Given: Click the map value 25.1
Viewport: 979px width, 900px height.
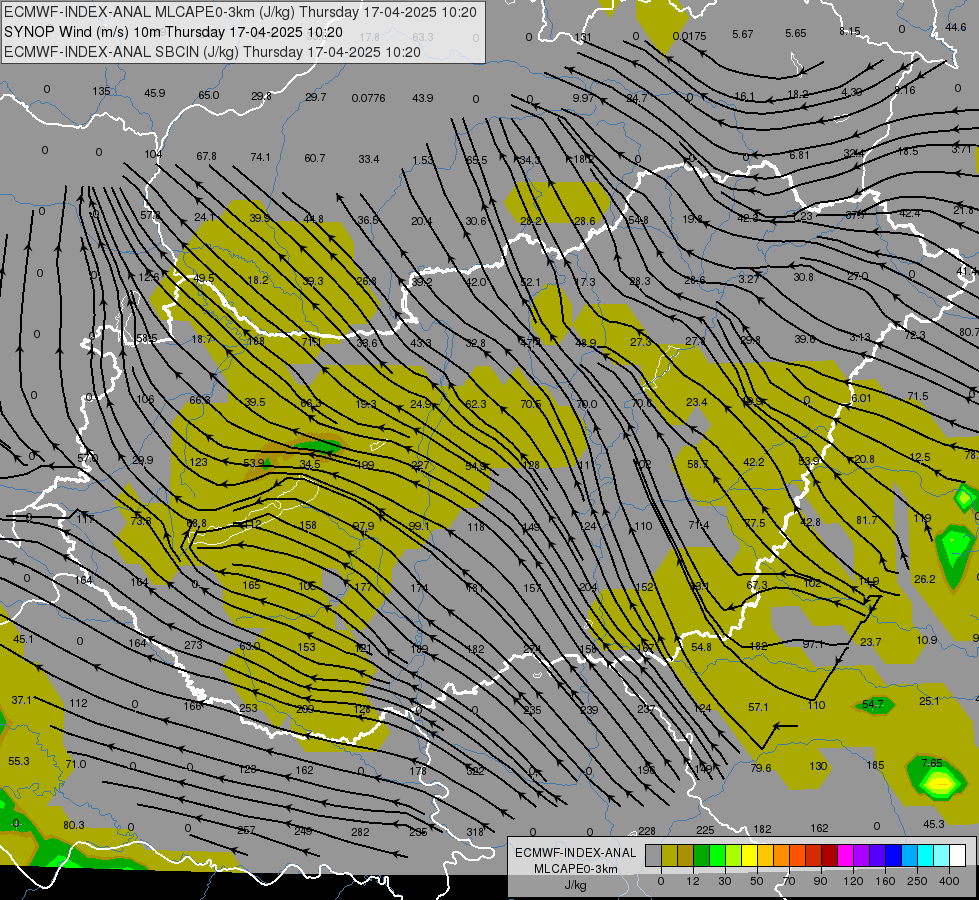Looking at the screenshot, I should [929, 701].
